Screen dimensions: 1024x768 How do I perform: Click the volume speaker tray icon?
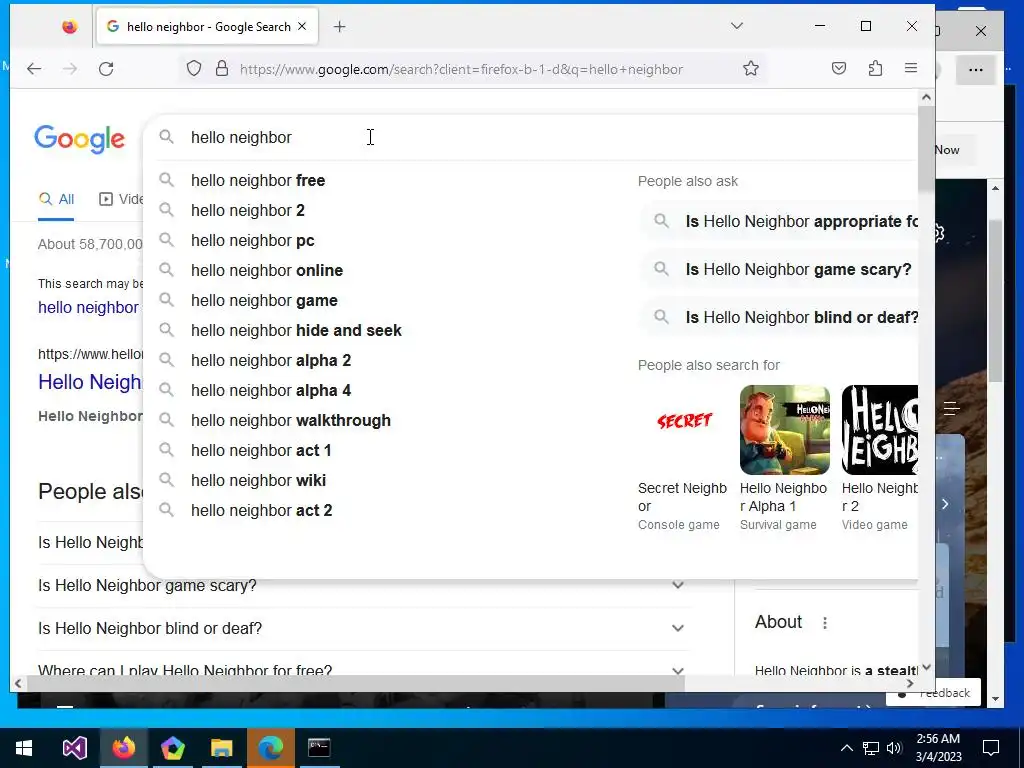(x=894, y=748)
